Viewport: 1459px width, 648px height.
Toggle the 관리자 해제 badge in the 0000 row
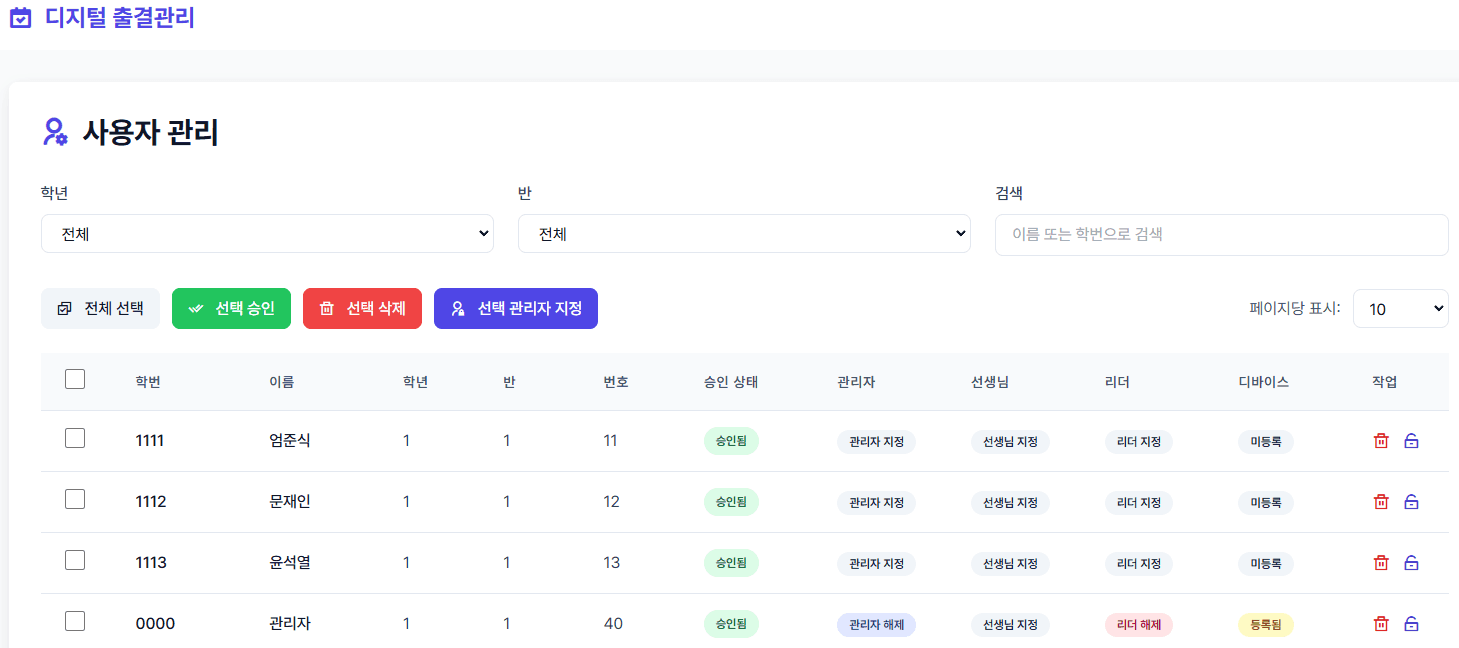coord(876,625)
